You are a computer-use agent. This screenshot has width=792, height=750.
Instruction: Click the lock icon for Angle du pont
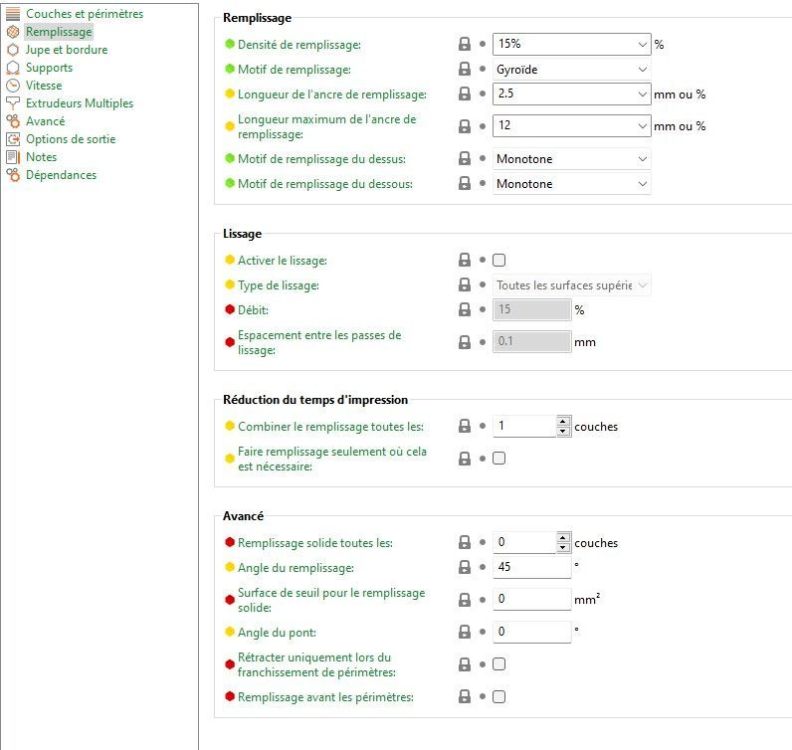coord(464,632)
